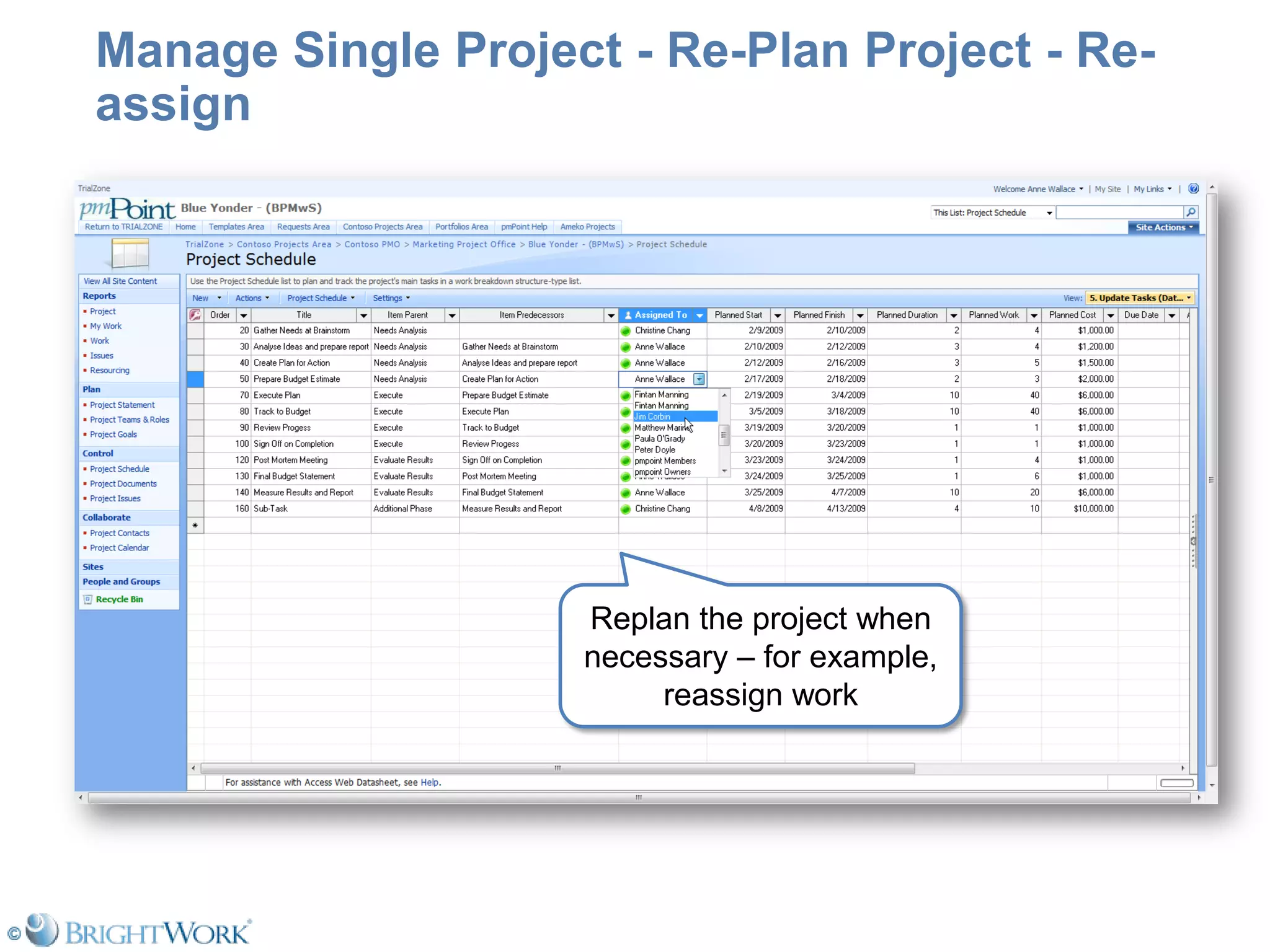
Task: Open the Resourcing report link
Action: tap(110, 371)
